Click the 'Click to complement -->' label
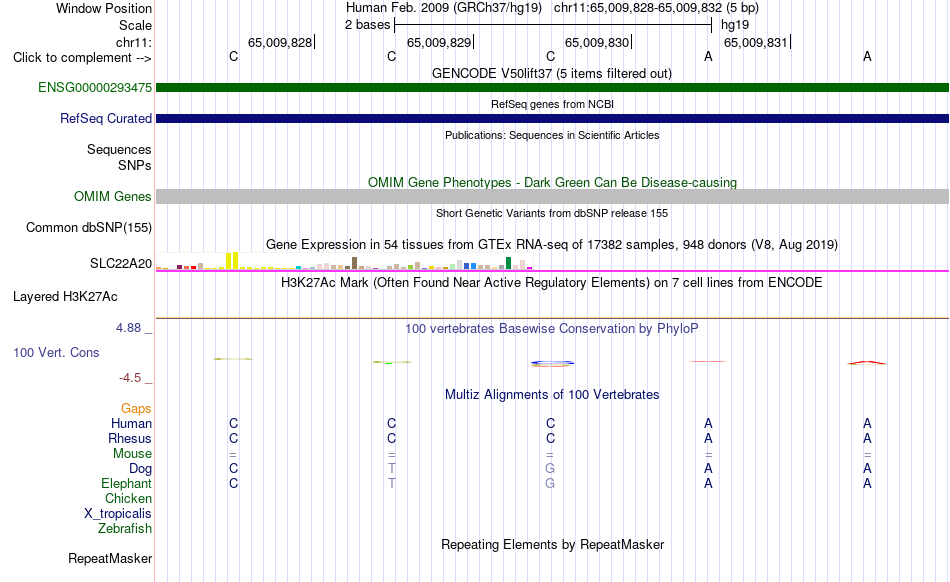This screenshot has height=582, width=950. click(x=82, y=58)
